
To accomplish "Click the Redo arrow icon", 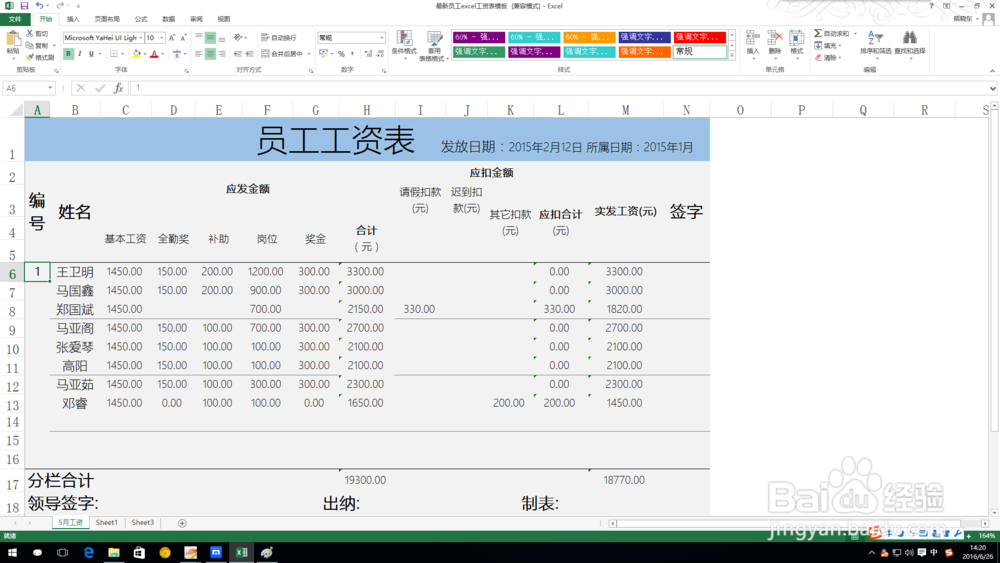I will coord(60,6).
